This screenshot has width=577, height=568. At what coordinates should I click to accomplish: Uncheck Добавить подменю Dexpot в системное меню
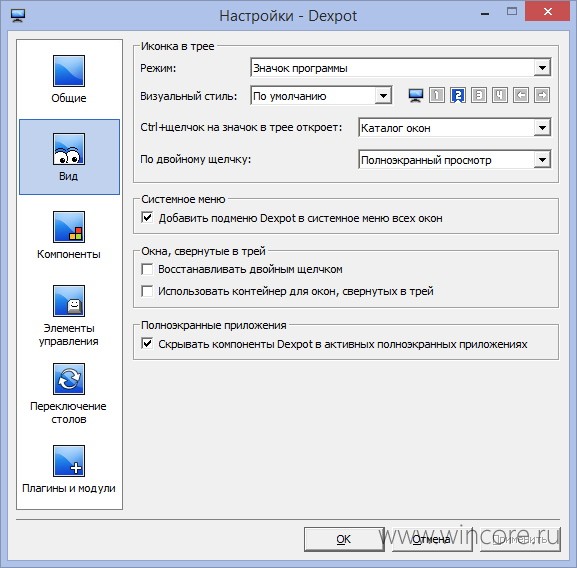[147, 217]
